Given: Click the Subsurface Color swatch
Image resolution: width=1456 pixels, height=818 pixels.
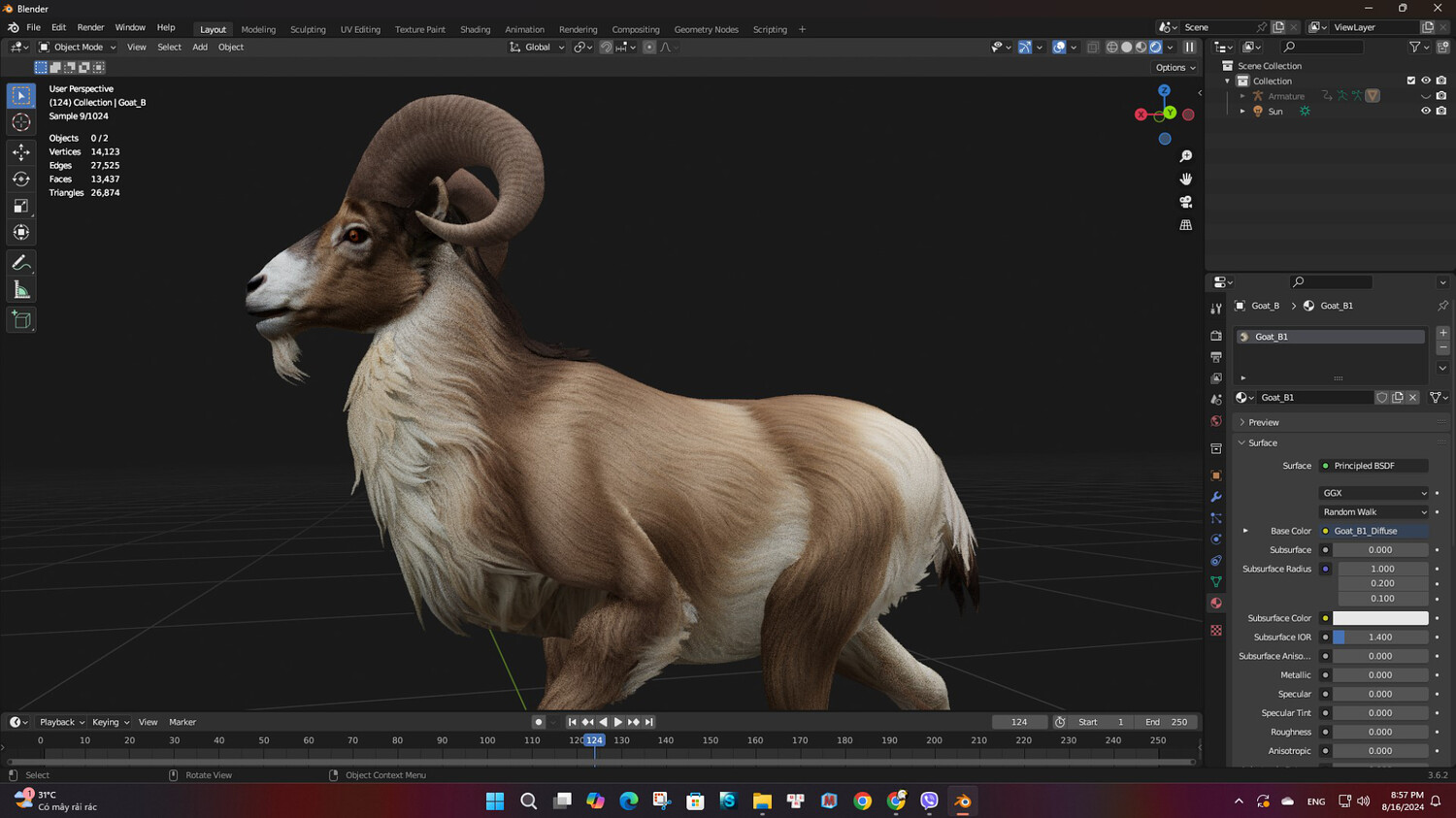Looking at the screenshot, I should 1380,618.
